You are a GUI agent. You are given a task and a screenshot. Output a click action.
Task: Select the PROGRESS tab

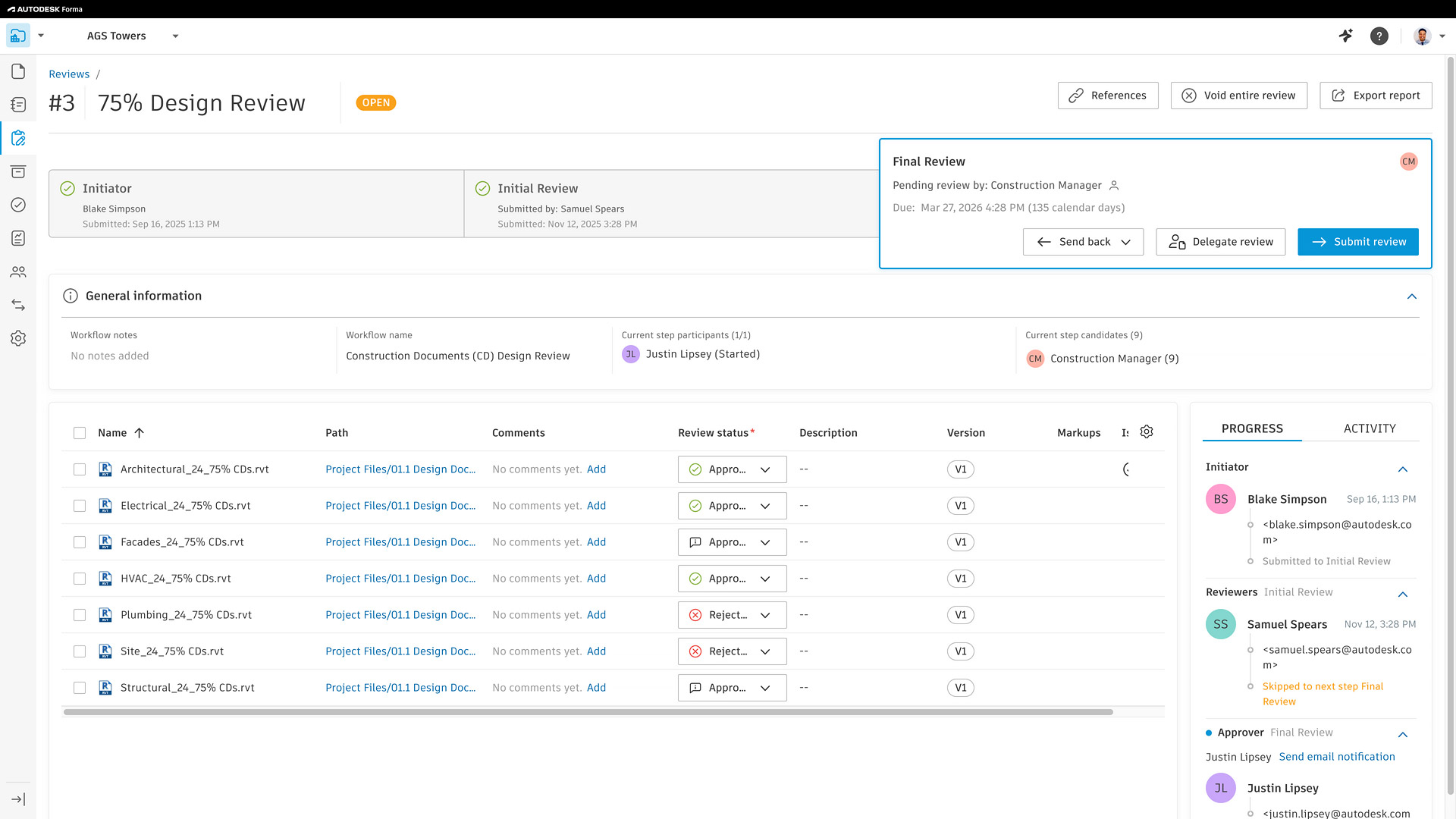click(x=1252, y=428)
